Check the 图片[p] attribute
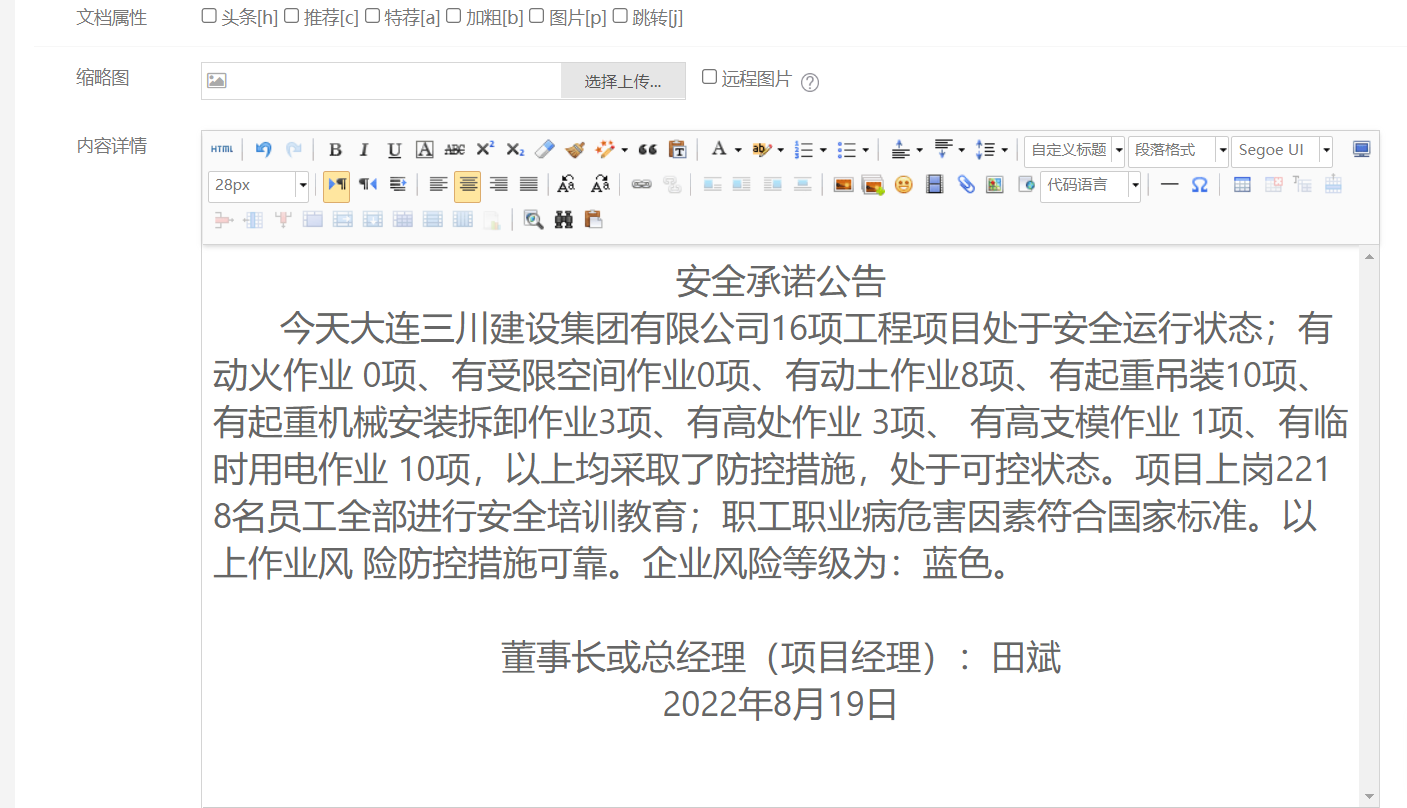The height and width of the screenshot is (808, 1407). [536, 16]
